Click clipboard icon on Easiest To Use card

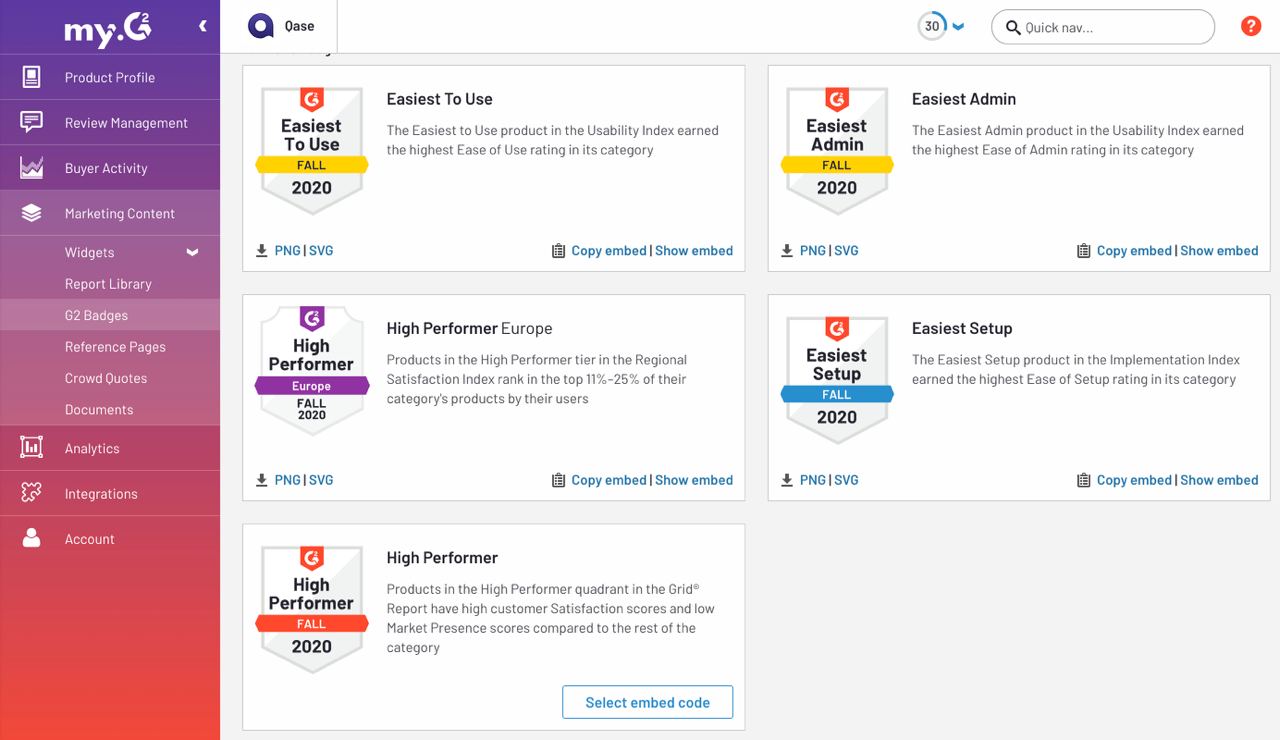click(559, 251)
